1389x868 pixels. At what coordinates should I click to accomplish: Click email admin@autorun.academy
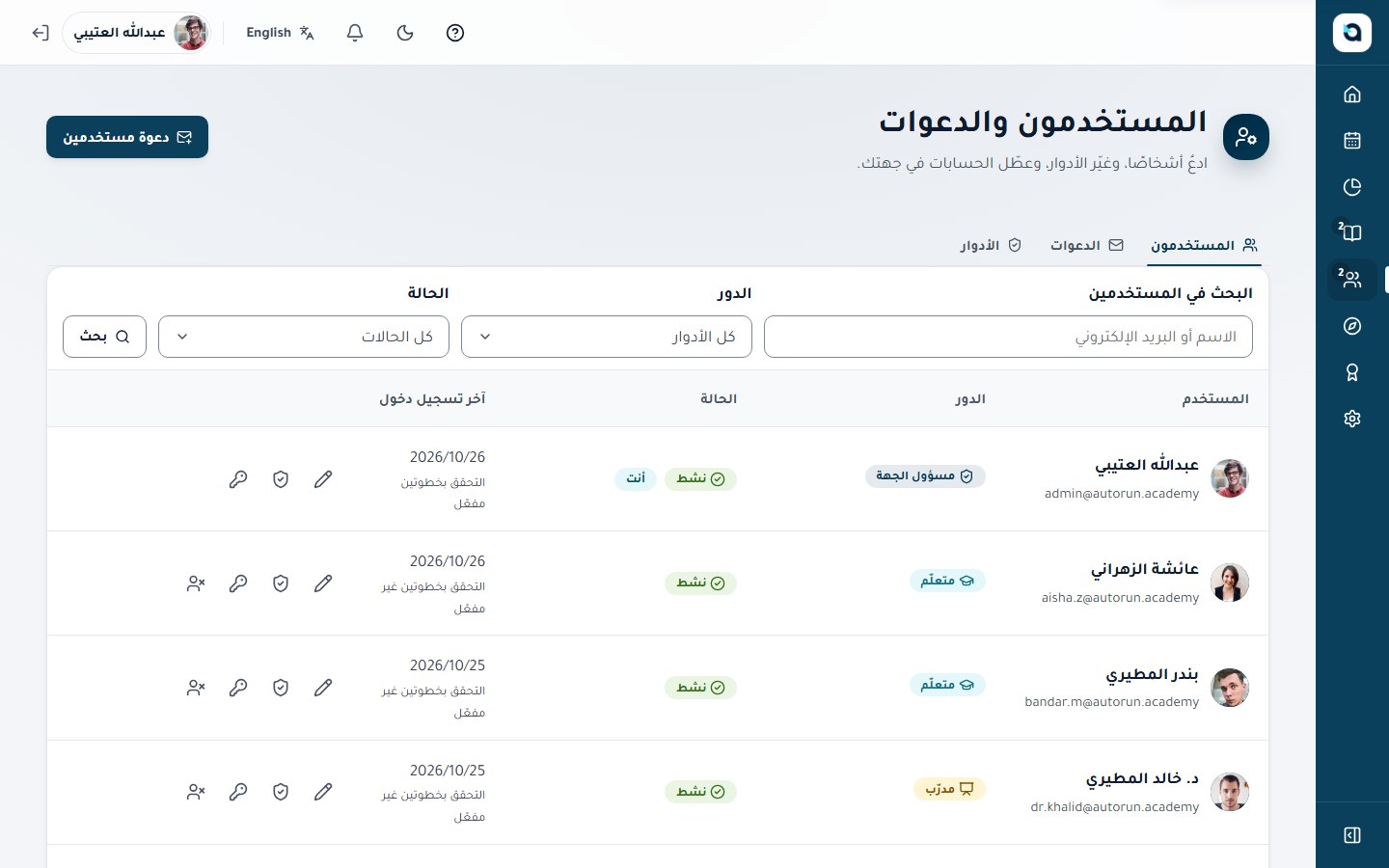click(1122, 494)
